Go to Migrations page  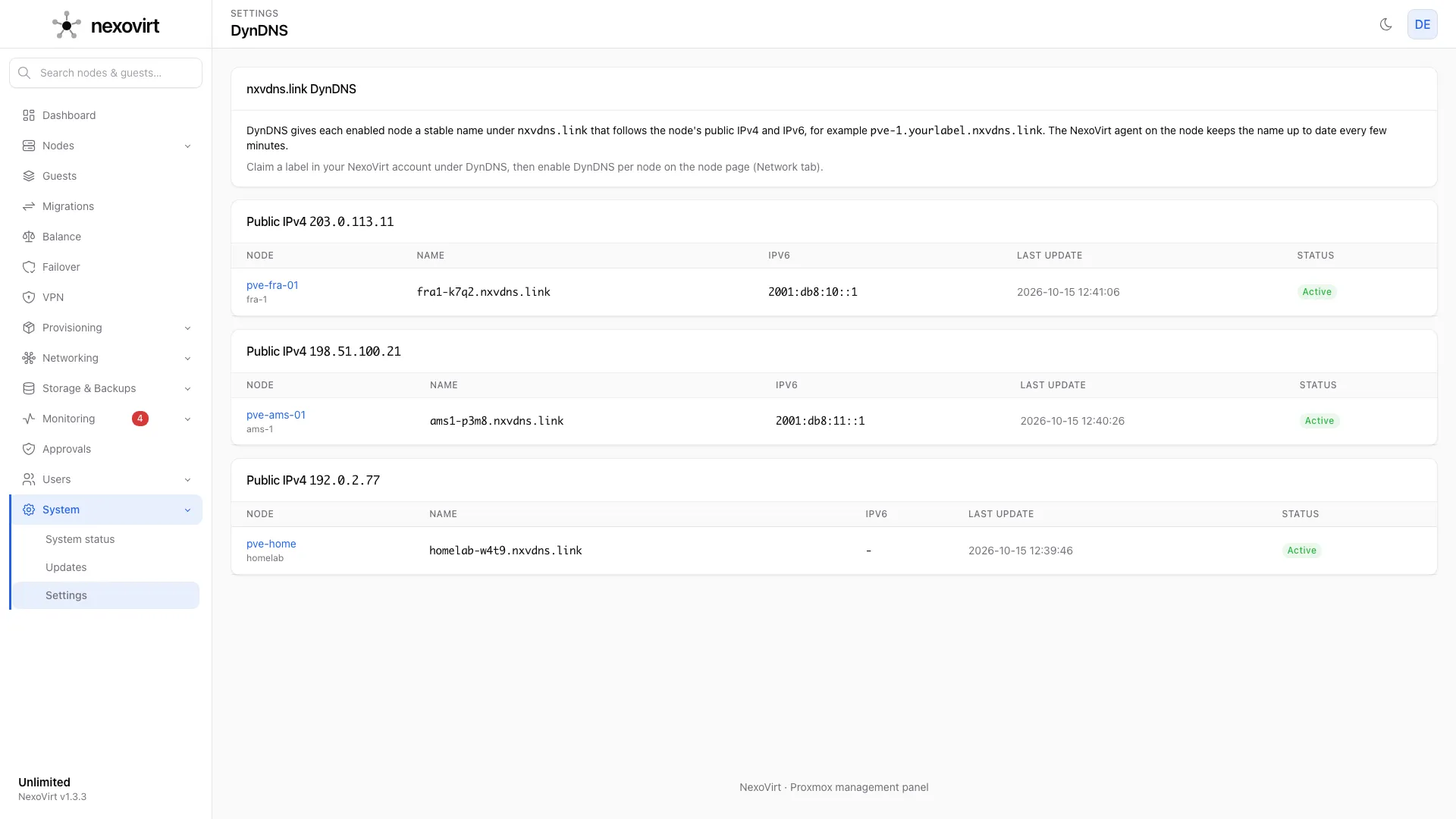(105, 206)
